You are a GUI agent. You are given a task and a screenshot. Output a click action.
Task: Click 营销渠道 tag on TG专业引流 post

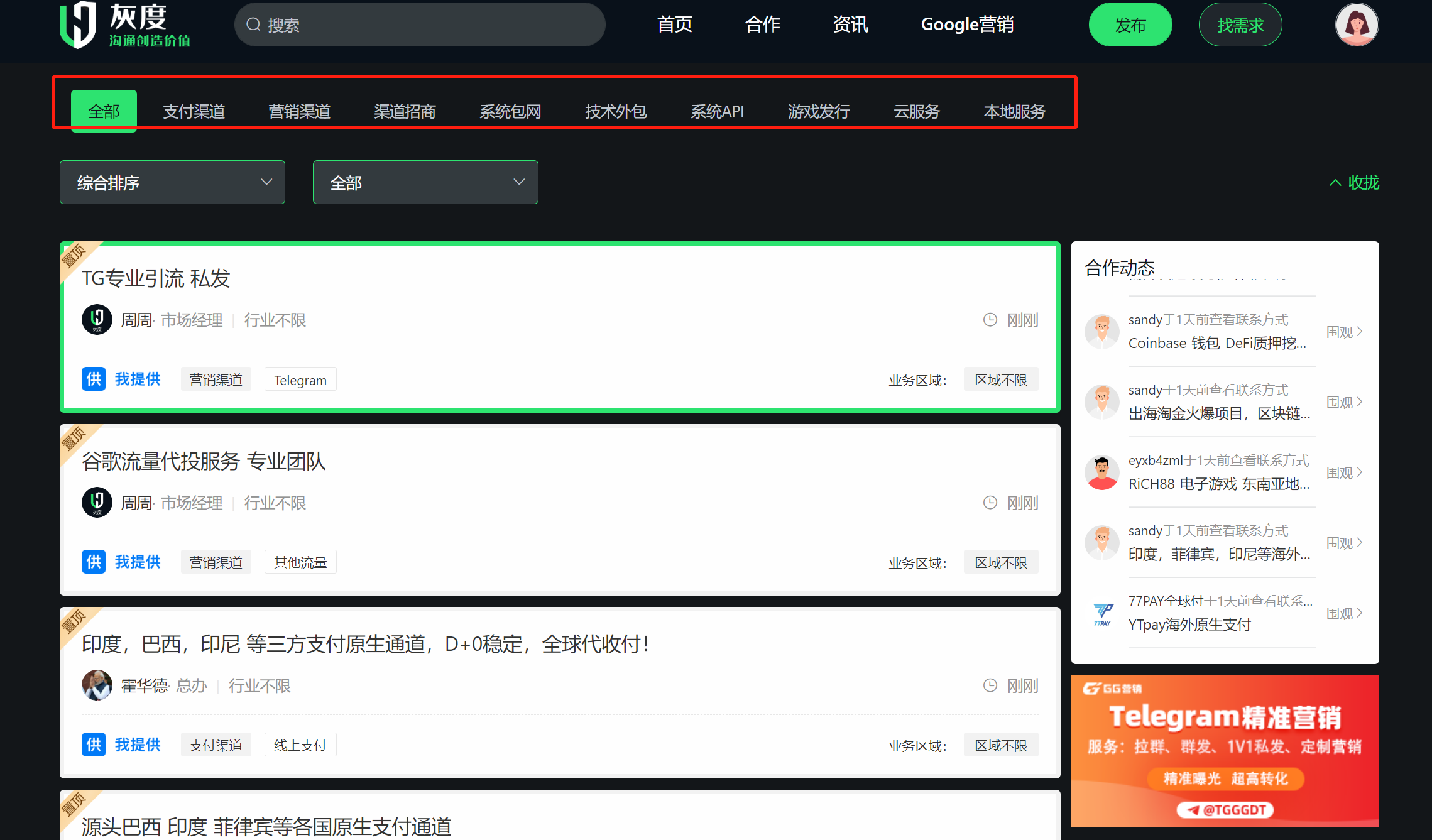coord(216,379)
